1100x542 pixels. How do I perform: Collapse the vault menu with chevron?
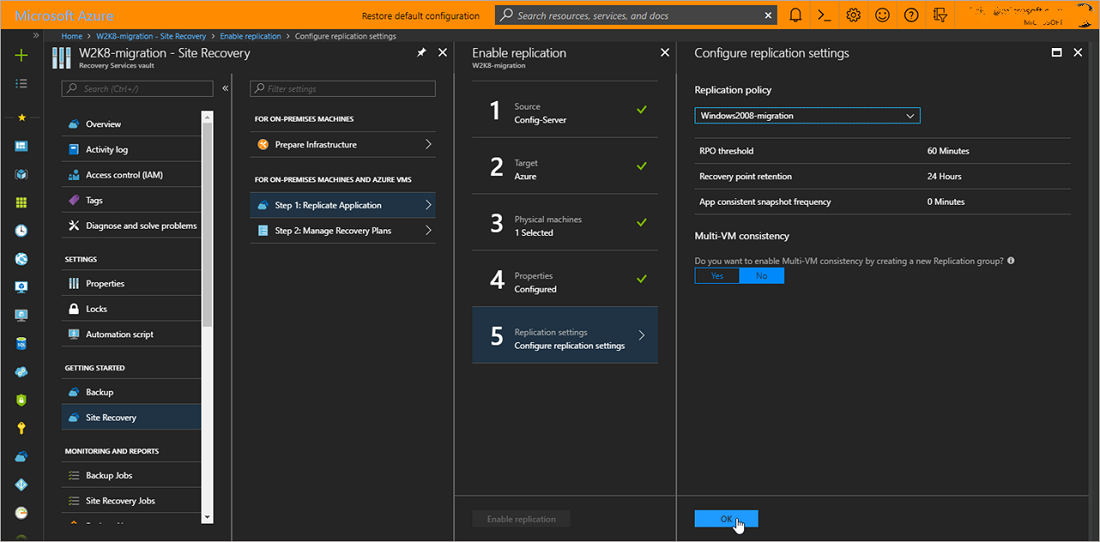225,89
